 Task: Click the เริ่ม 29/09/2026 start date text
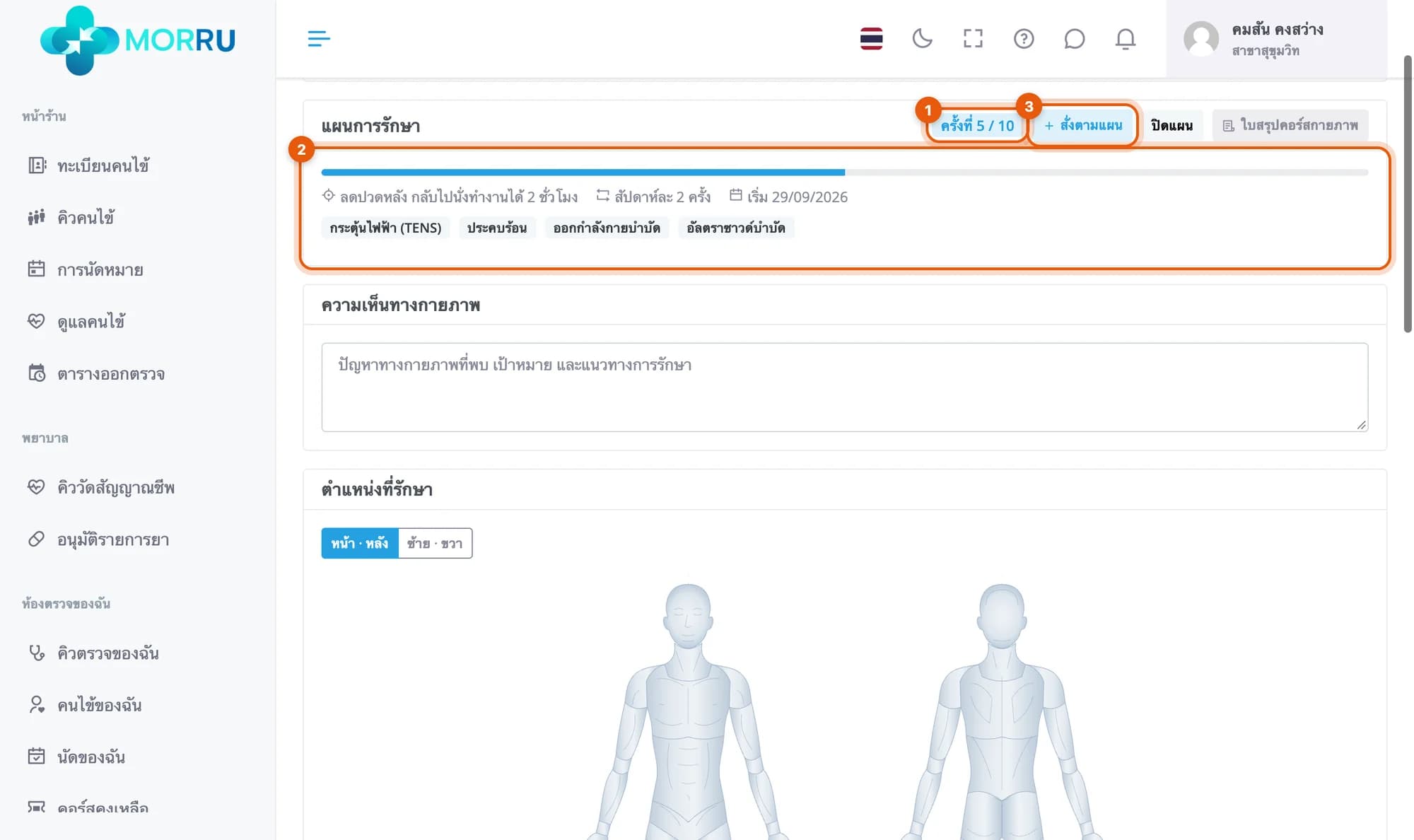click(x=797, y=197)
